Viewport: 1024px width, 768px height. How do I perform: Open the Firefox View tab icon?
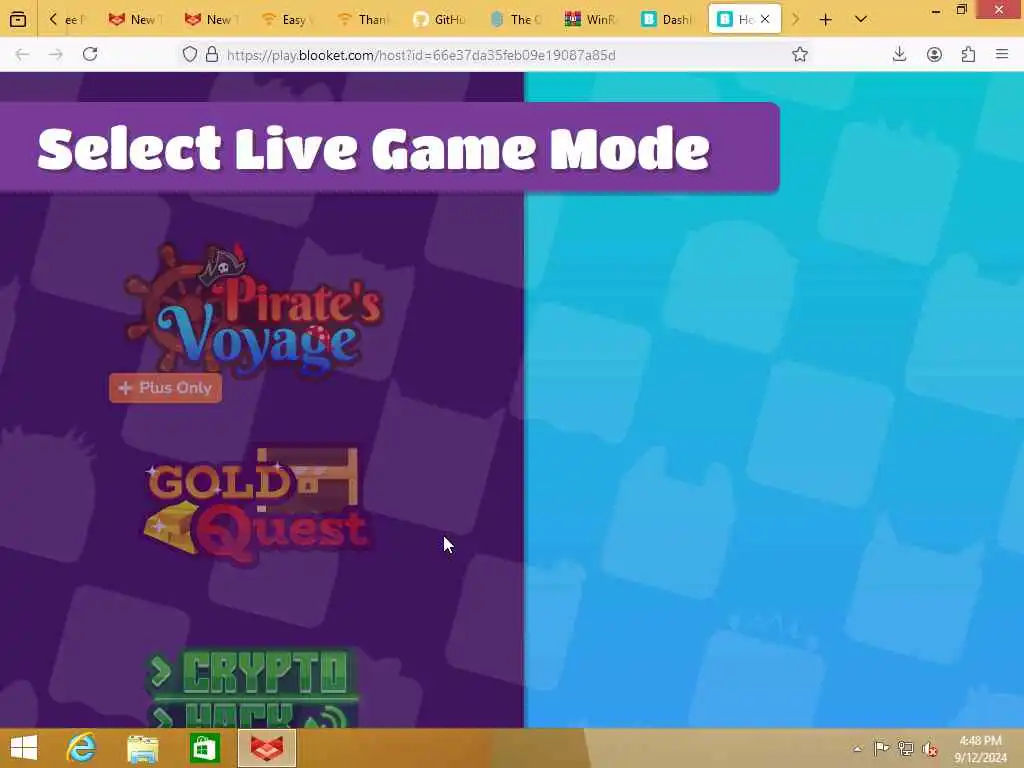point(18,20)
